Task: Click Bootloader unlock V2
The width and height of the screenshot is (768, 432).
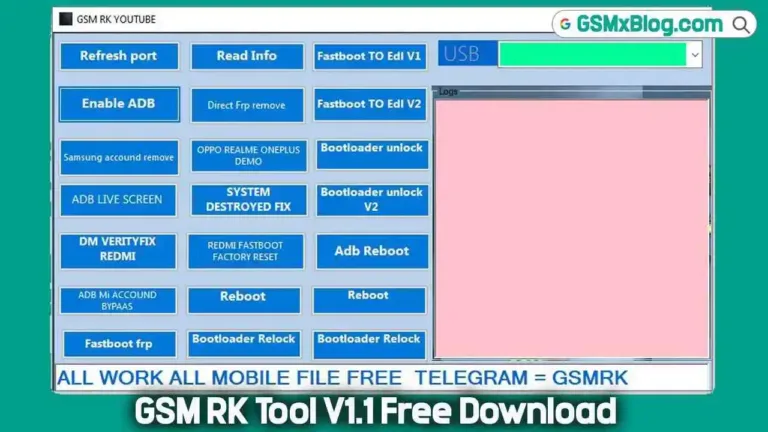Action: (372, 200)
